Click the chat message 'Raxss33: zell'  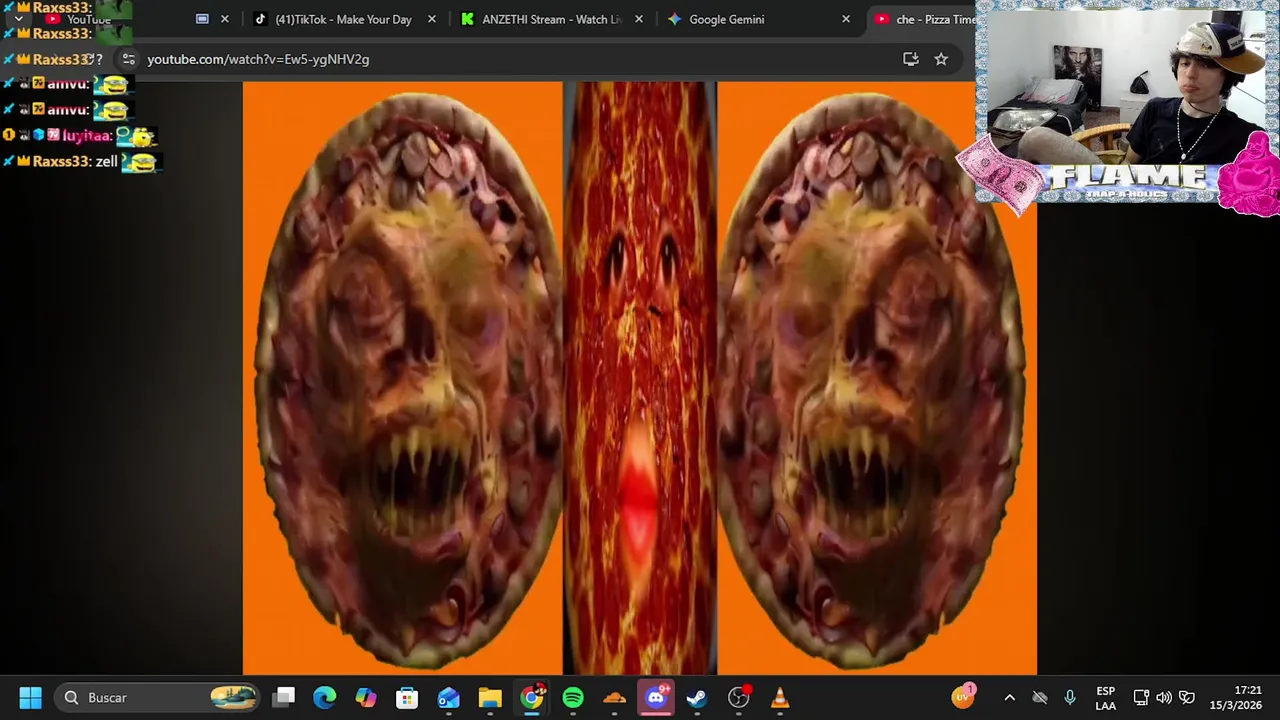(x=82, y=161)
